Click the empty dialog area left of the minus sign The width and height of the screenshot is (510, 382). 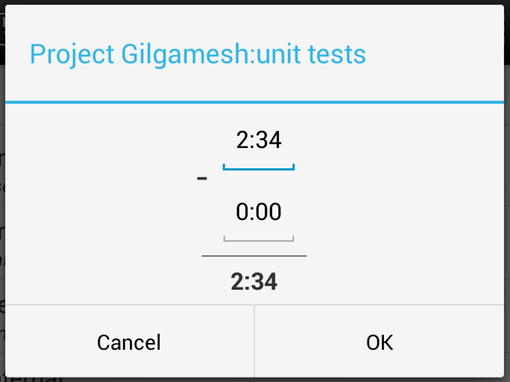tap(100, 200)
